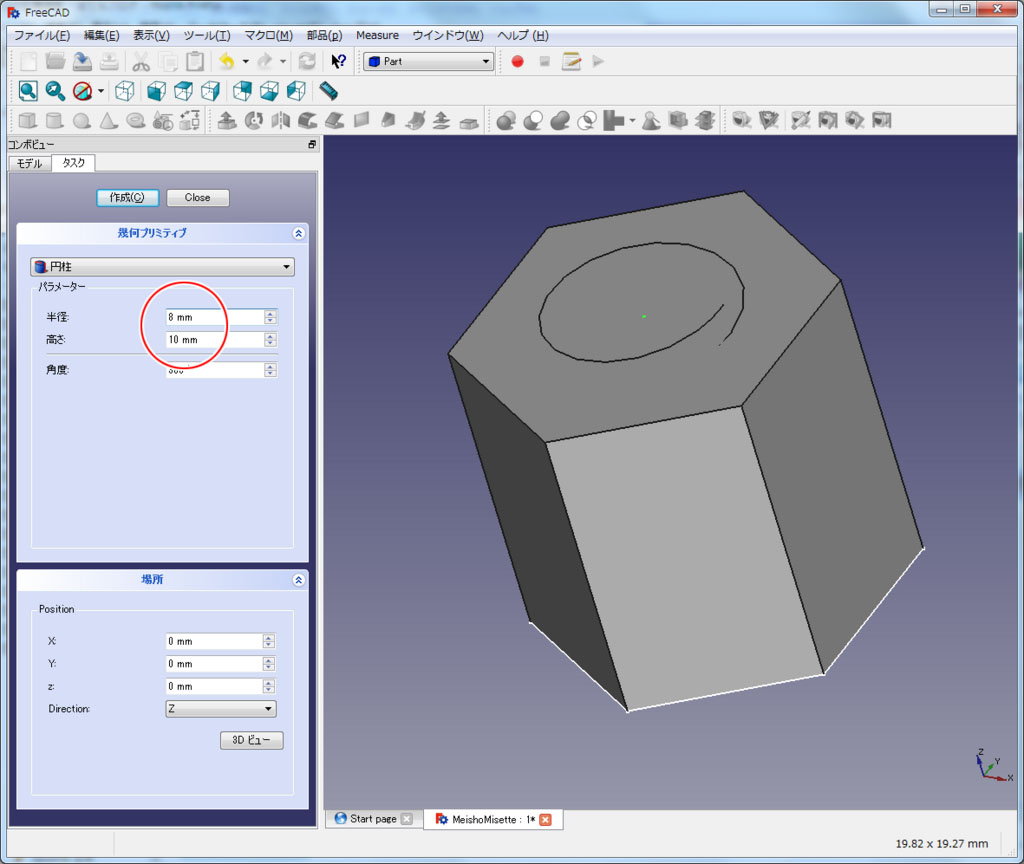Collapse the 場所 section
Image resolution: width=1024 pixels, height=864 pixels.
298,580
